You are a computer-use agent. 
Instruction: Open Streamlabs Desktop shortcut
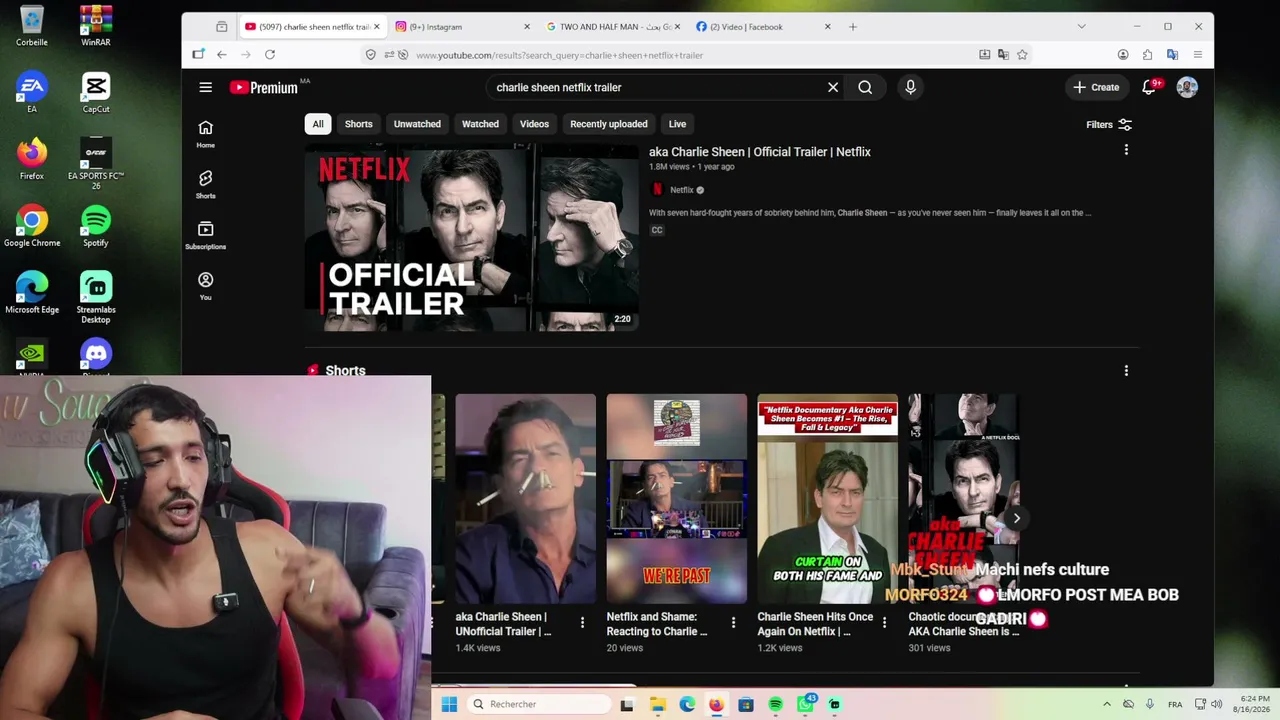point(96,297)
